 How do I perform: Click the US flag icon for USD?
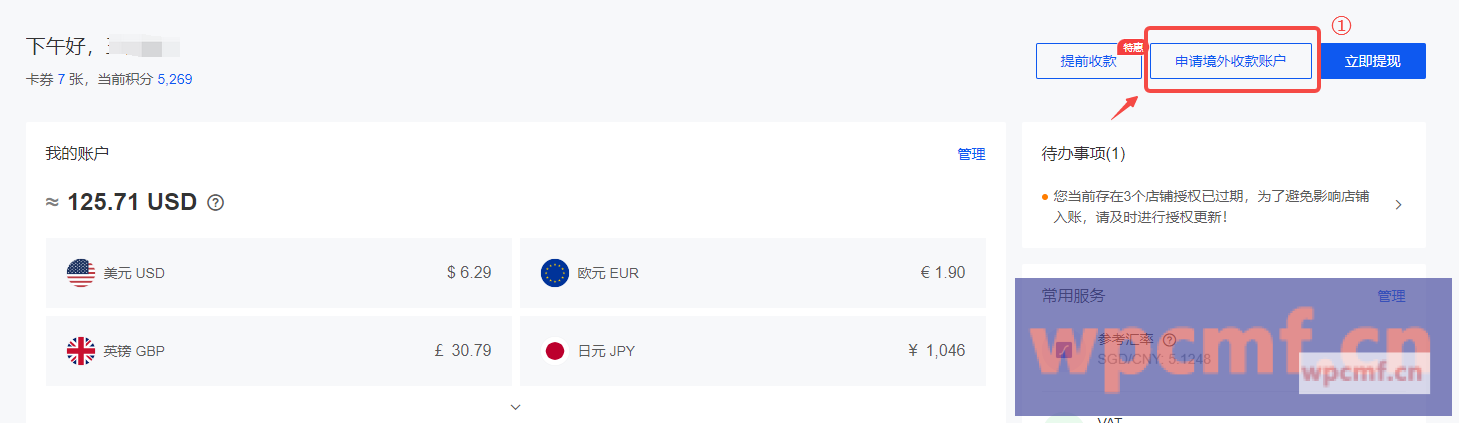(81, 272)
